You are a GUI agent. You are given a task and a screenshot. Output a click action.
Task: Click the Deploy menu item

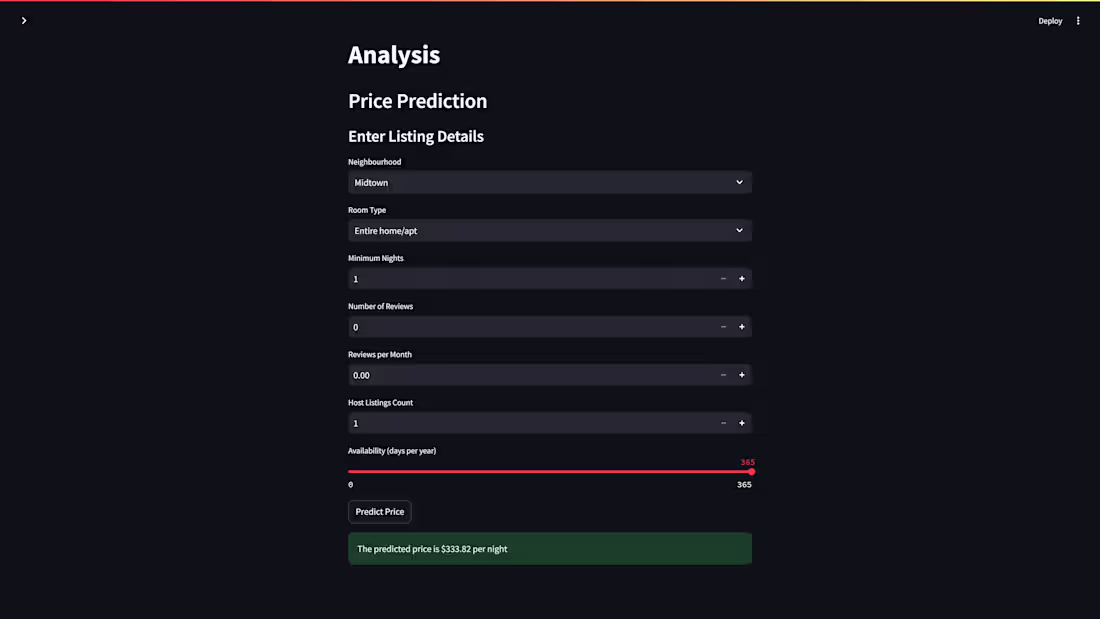pyautogui.click(x=1050, y=20)
